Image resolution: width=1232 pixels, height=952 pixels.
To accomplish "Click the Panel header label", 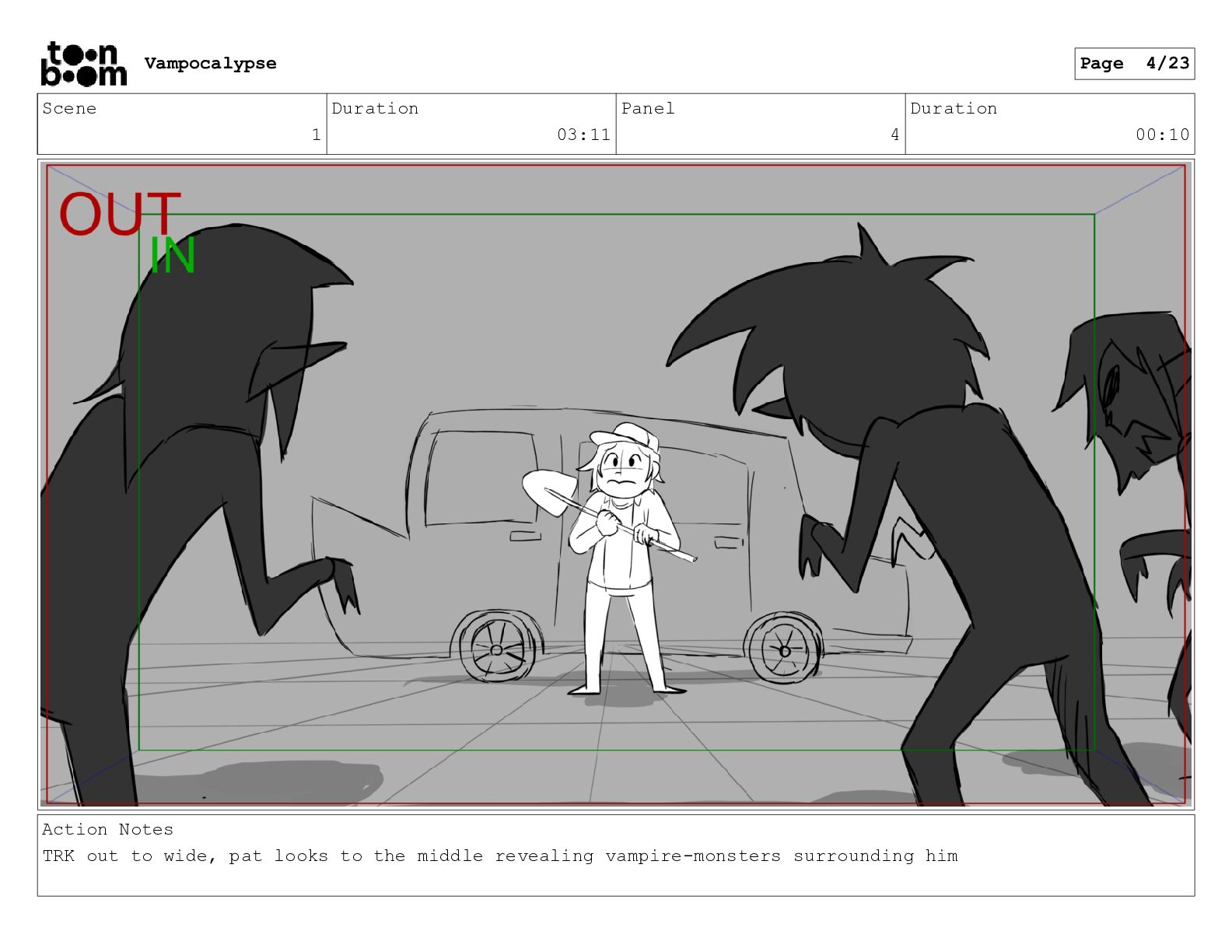I will click(648, 109).
